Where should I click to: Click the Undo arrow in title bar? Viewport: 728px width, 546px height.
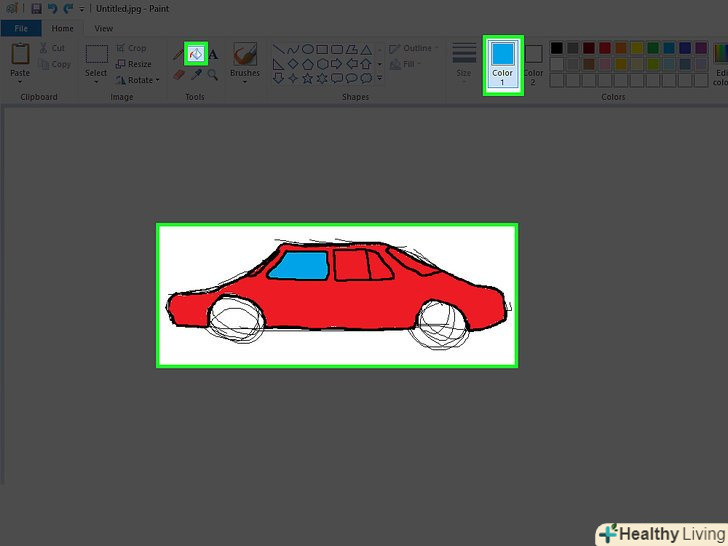[52, 8]
